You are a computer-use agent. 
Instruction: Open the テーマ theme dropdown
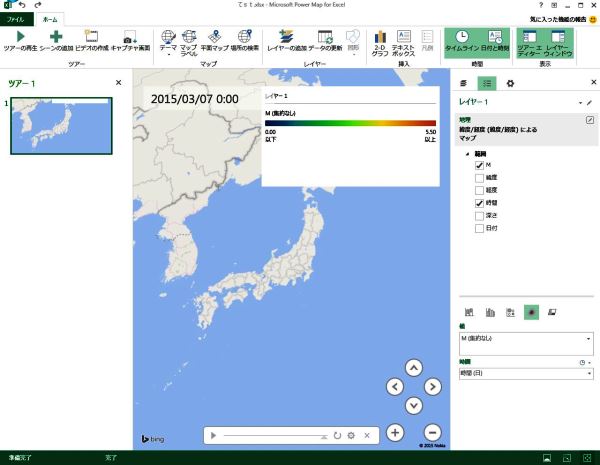pos(168,43)
